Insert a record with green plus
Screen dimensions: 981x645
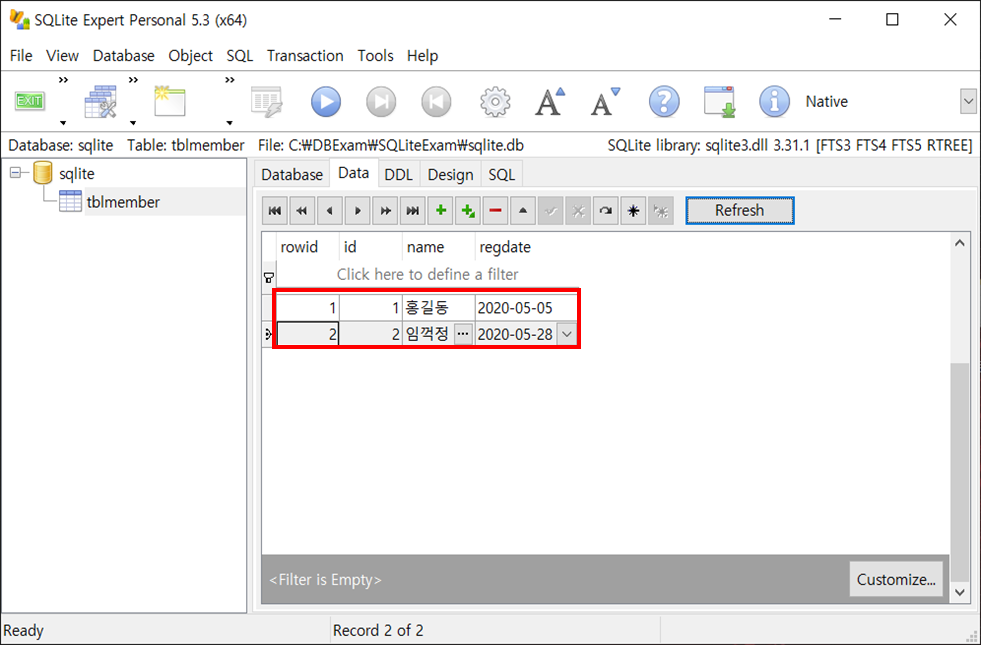pos(440,211)
